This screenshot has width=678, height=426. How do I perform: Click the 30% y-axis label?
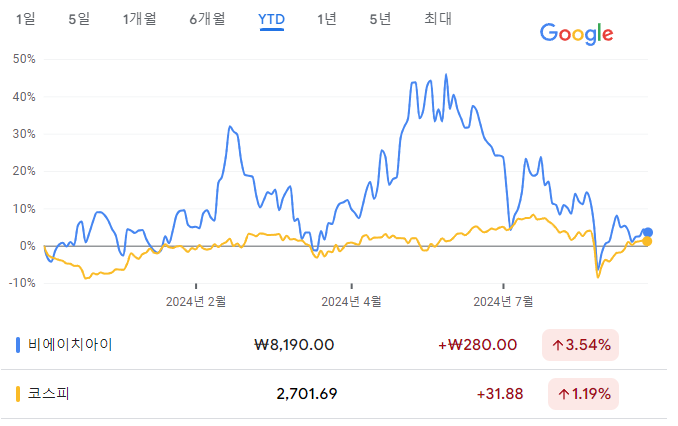click(24, 134)
